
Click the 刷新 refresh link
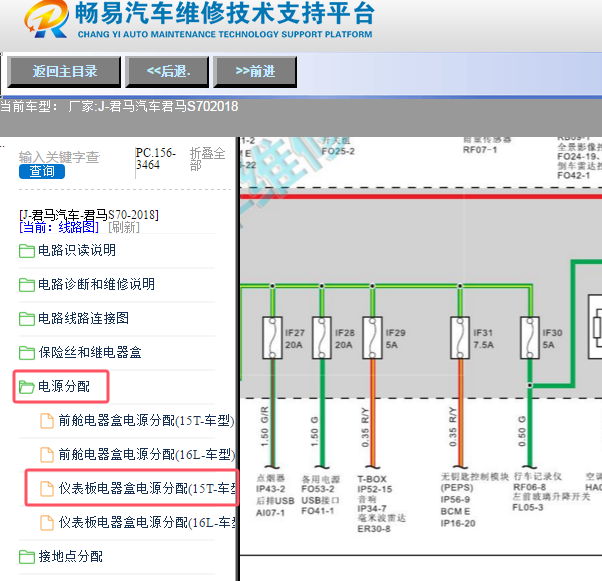coord(124,227)
